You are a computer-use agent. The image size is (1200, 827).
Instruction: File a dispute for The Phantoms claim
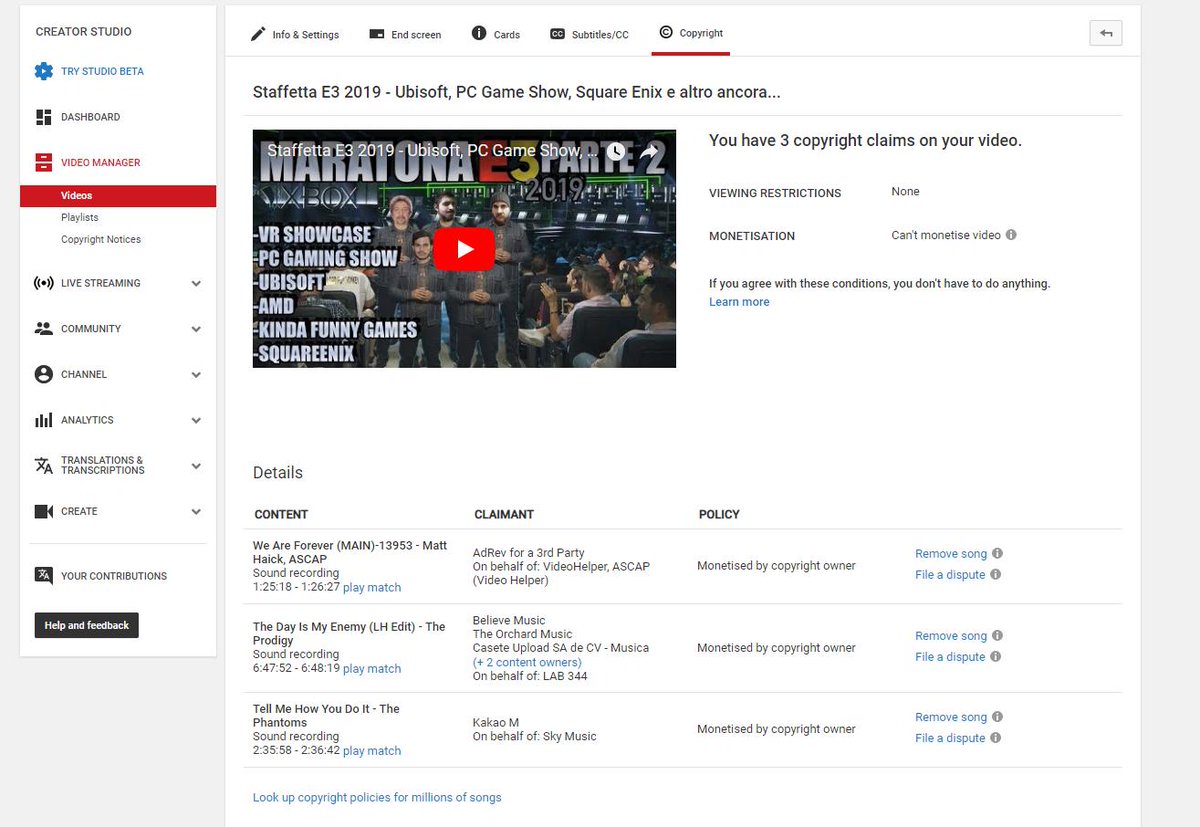pos(950,738)
